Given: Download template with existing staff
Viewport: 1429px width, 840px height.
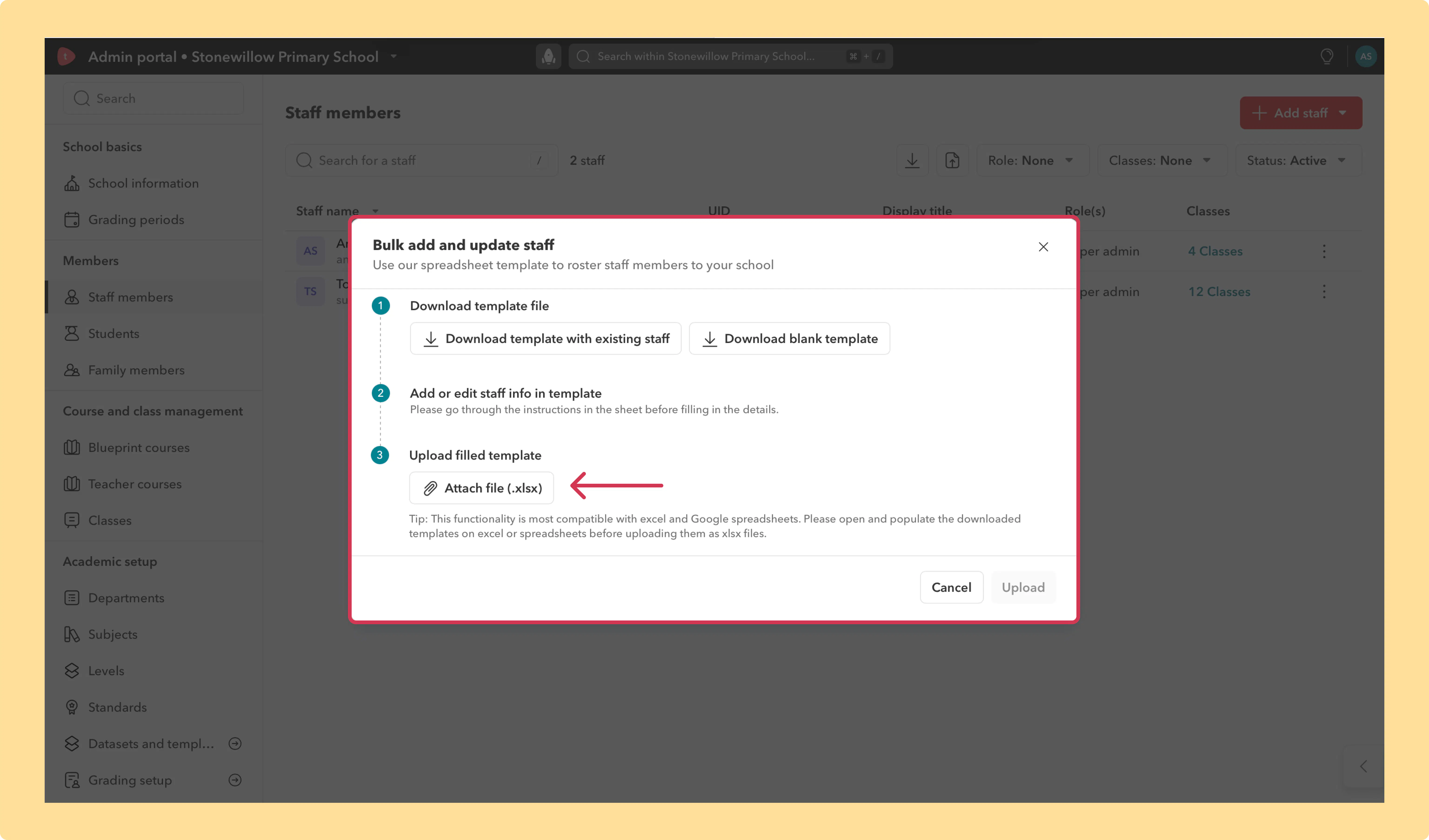Looking at the screenshot, I should pos(545,339).
